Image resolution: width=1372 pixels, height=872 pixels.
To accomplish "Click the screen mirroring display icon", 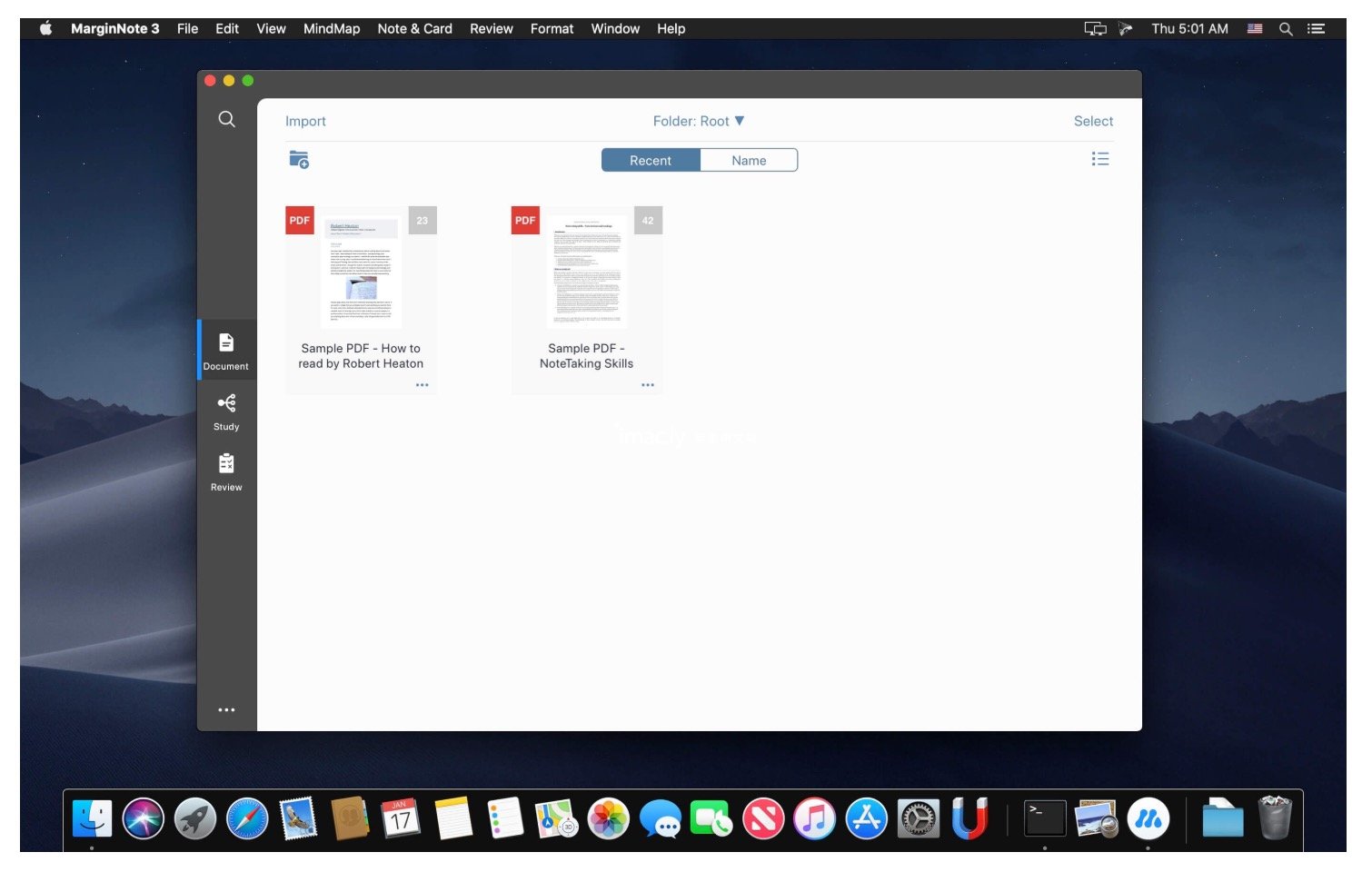I will pyautogui.click(x=1095, y=28).
